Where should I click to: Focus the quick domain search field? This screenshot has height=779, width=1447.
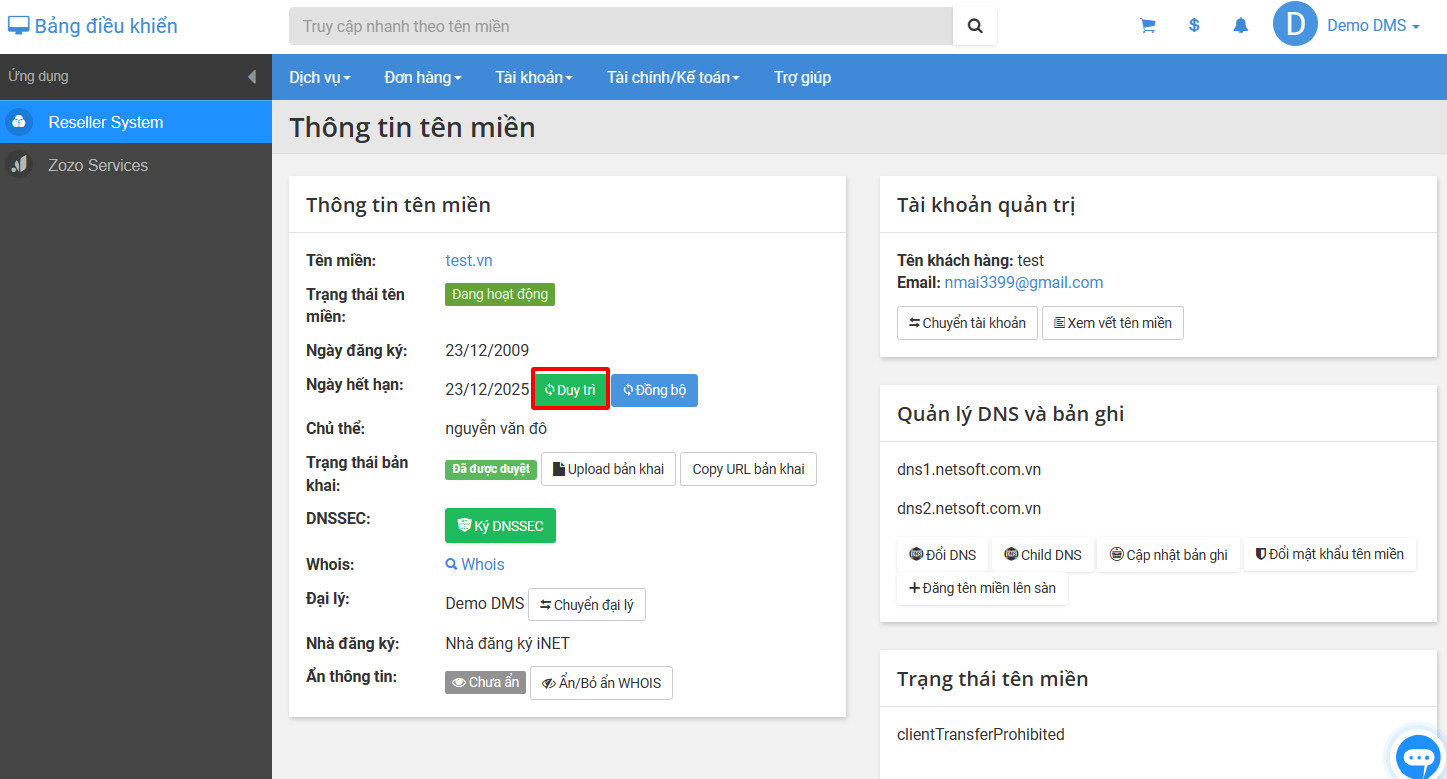621,26
